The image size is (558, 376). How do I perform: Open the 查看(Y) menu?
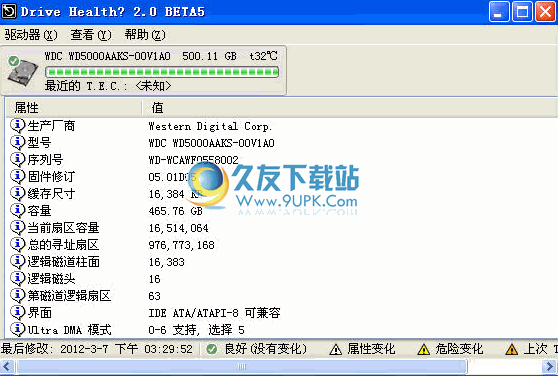[91, 35]
